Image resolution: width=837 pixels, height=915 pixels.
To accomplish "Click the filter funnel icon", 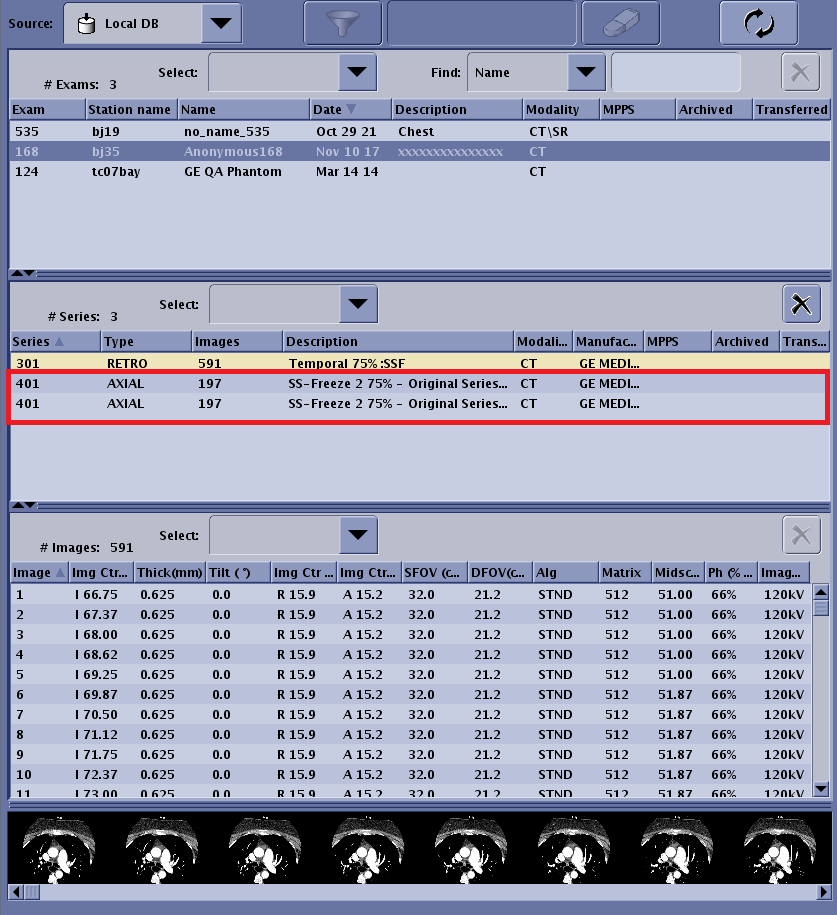I will 343,23.
